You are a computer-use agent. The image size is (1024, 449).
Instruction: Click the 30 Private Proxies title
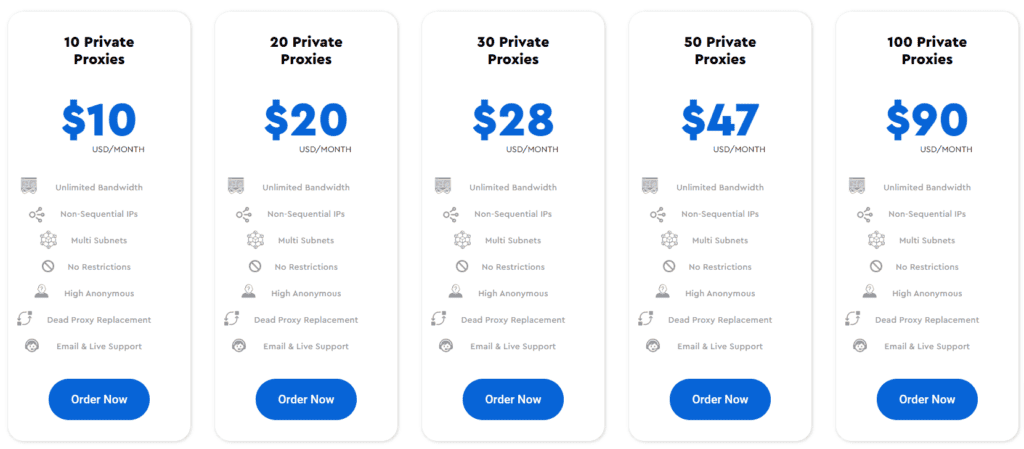pyautogui.click(x=513, y=51)
